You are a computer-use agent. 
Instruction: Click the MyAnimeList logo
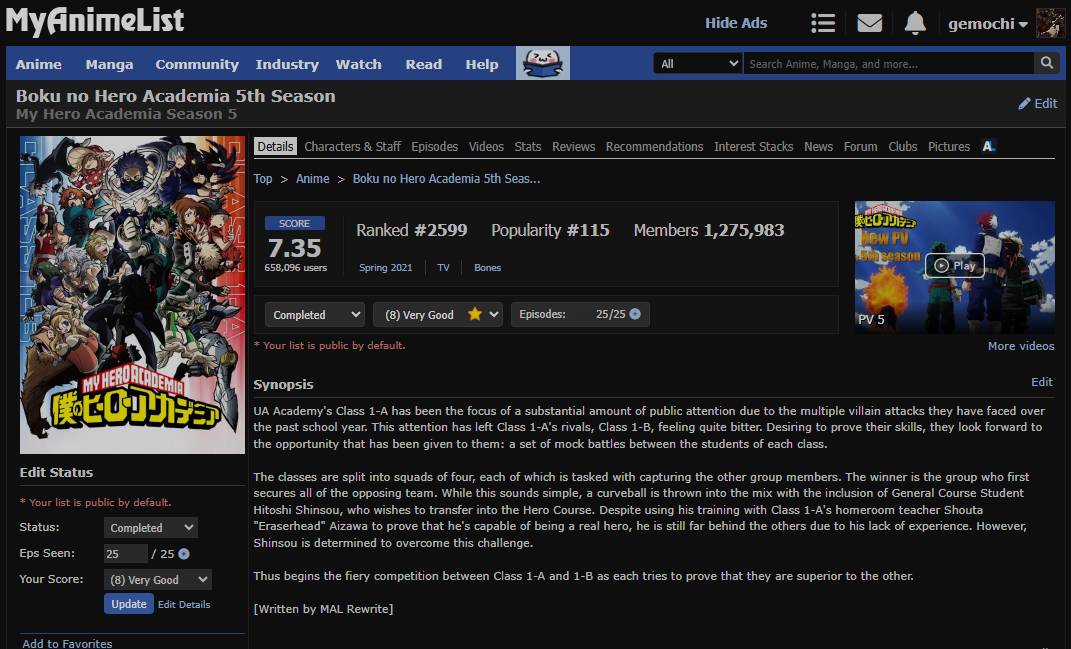click(95, 20)
